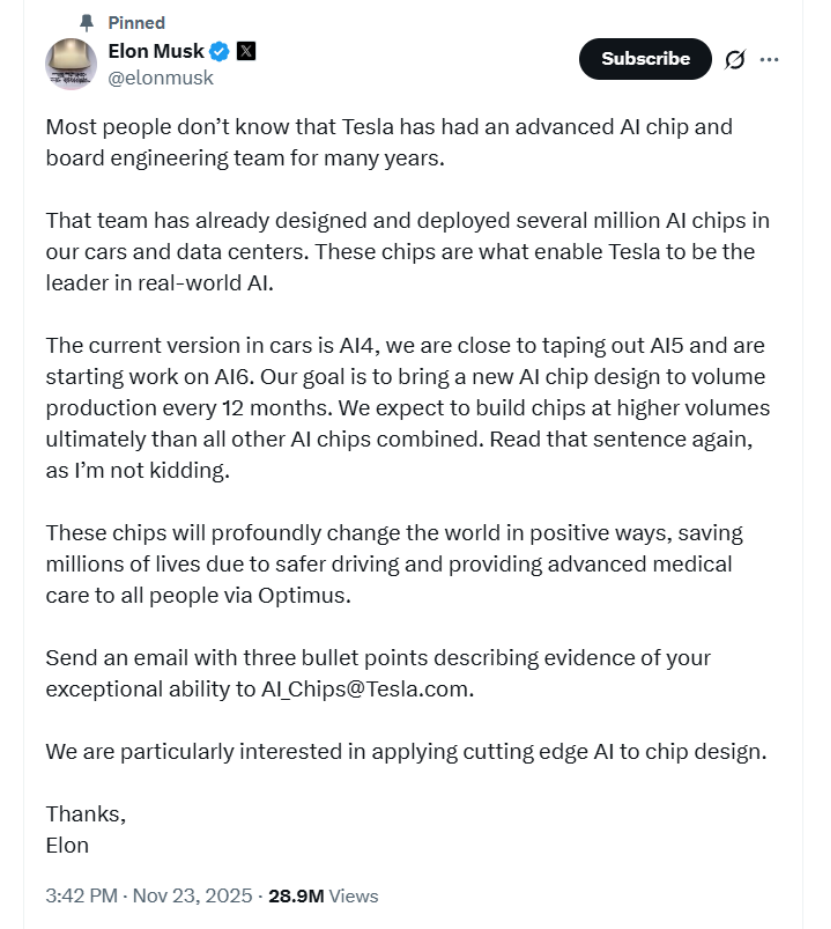The width and height of the screenshot is (831, 929).
Task: Click the blue verified checkmark badge
Action: coord(220,52)
